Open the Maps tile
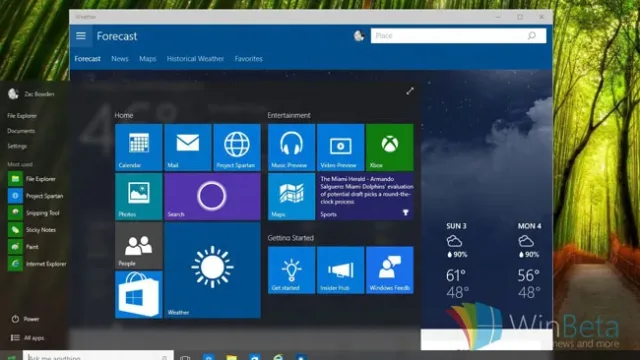This screenshot has height=360, width=640. (291, 196)
